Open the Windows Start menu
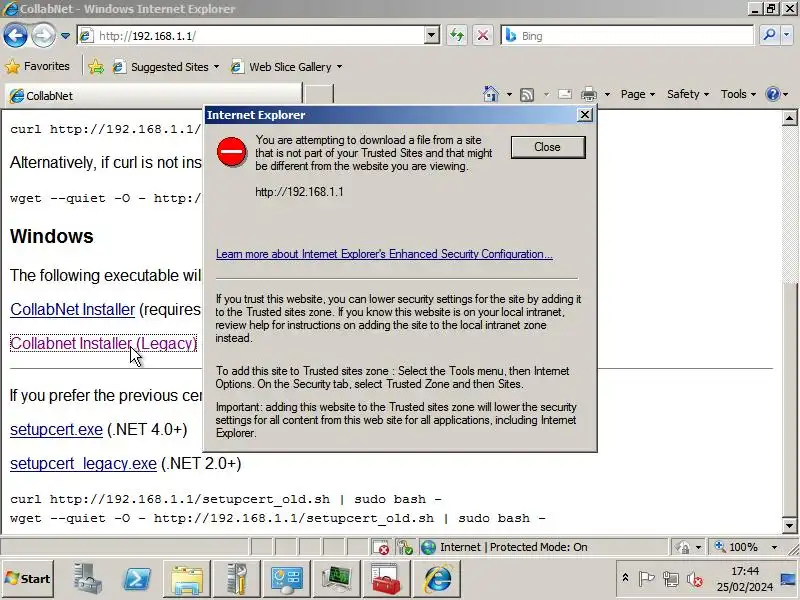The image size is (800, 600). pos(28,579)
